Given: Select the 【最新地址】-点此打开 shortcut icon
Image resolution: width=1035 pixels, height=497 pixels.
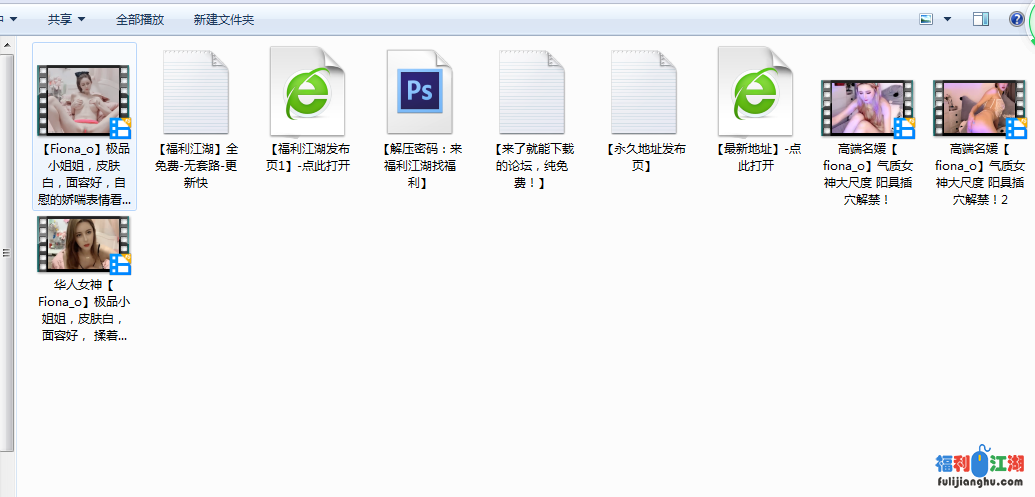Looking at the screenshot, I should point(756,90).
